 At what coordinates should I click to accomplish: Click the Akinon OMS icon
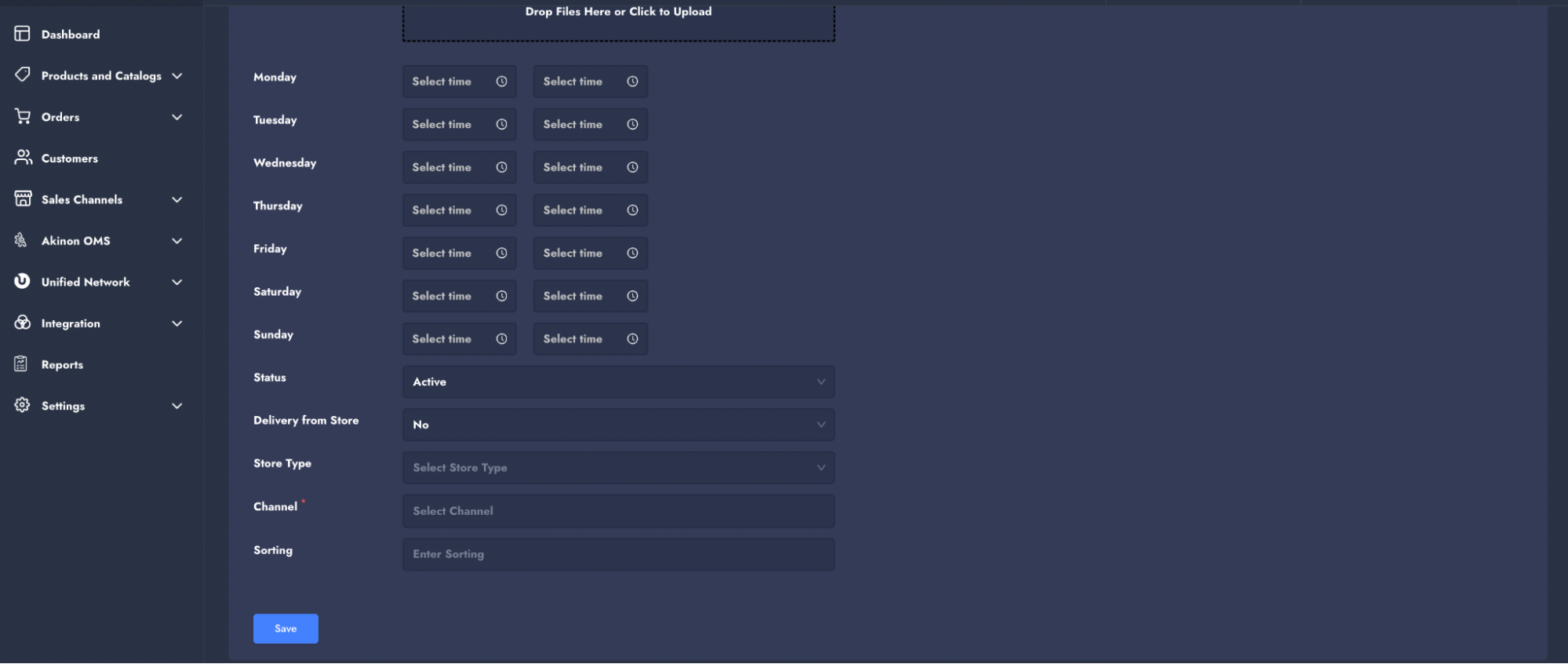[x=21, y=240]
